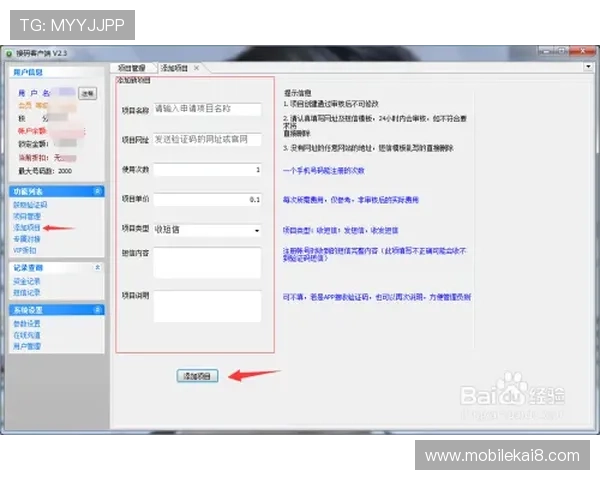Minimize the 接码客户端 window
600x480 pixels.
point(546,51)
